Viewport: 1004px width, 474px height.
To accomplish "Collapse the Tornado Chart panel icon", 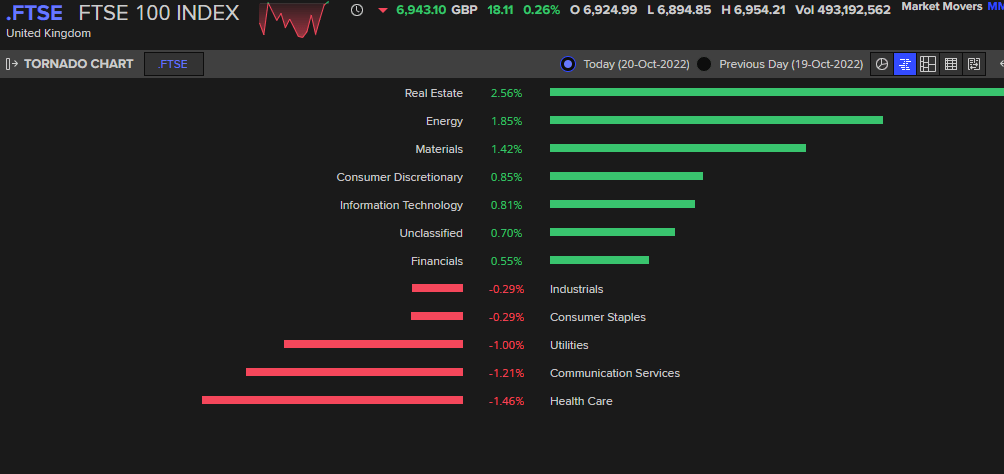I will [x=12, y=64].
